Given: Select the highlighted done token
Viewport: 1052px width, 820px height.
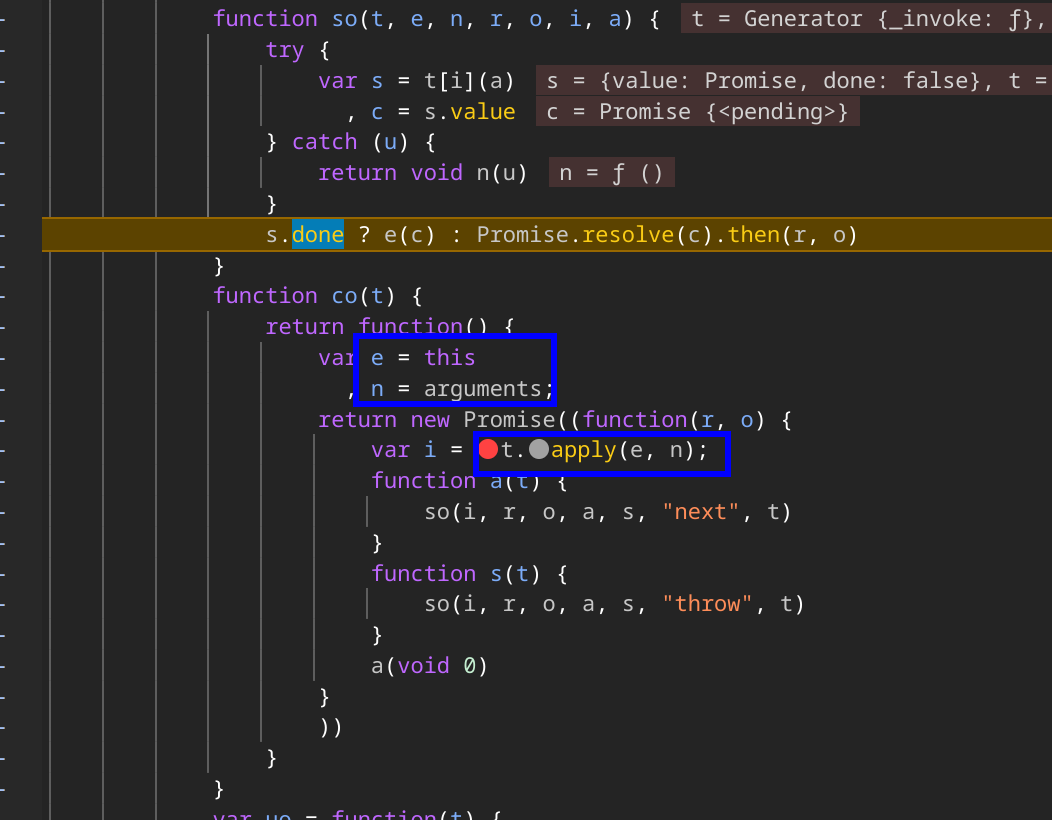Looking at the screenshot, I should tap(318, 235).
